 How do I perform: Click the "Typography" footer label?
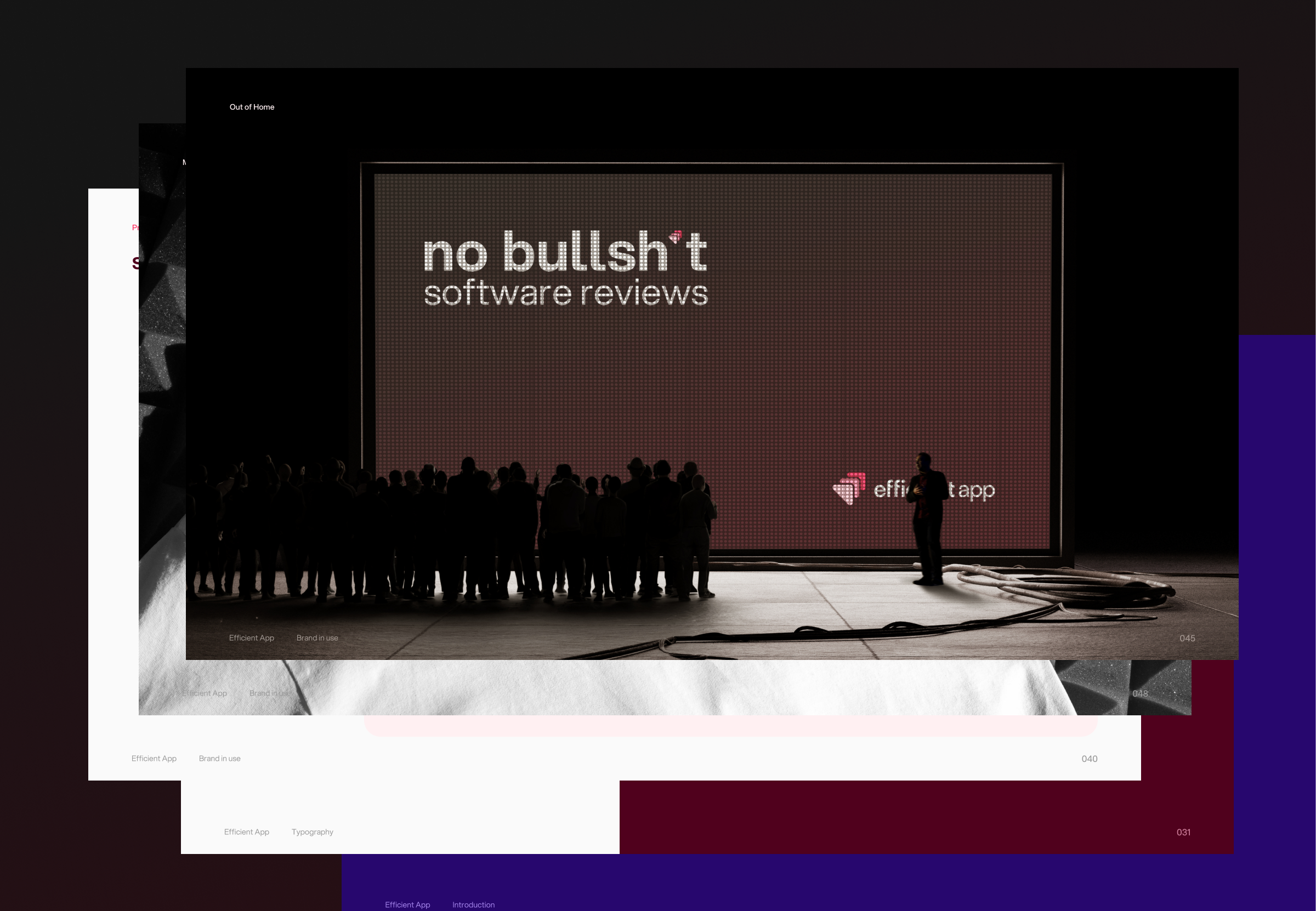312,832
